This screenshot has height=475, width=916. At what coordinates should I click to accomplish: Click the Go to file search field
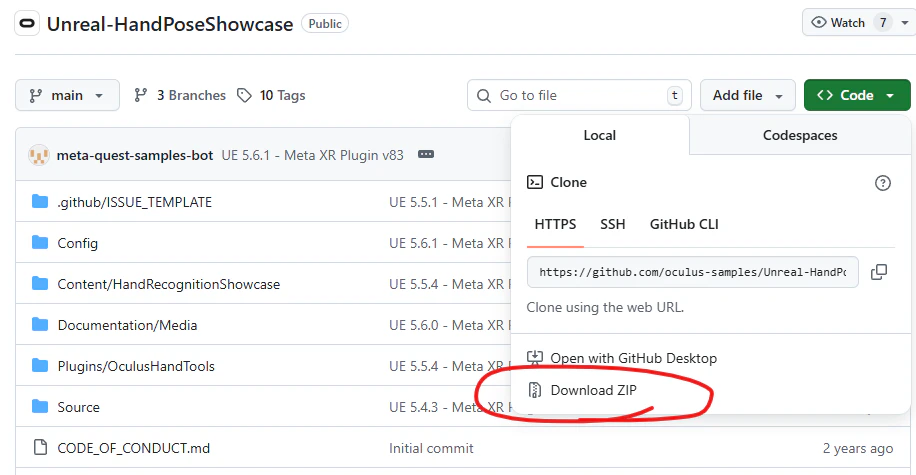(x=579, y=95)
